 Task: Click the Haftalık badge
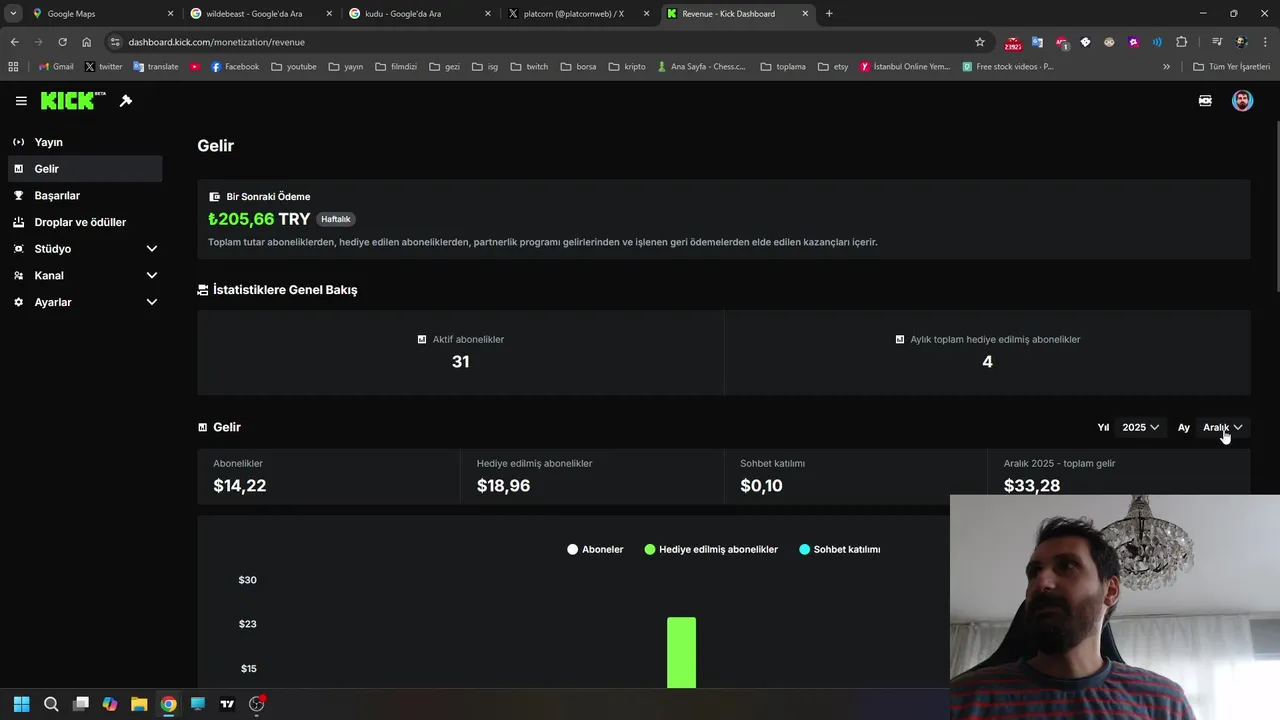[x=336, y=219]
